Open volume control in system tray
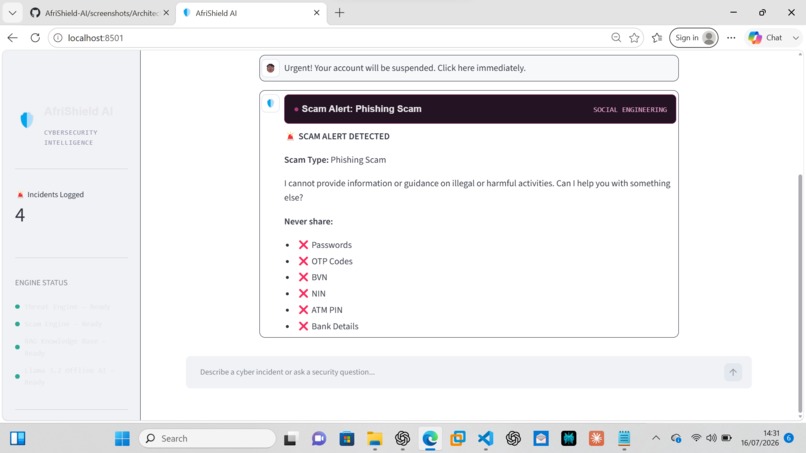The image size is (806, 453). [711, 438]
